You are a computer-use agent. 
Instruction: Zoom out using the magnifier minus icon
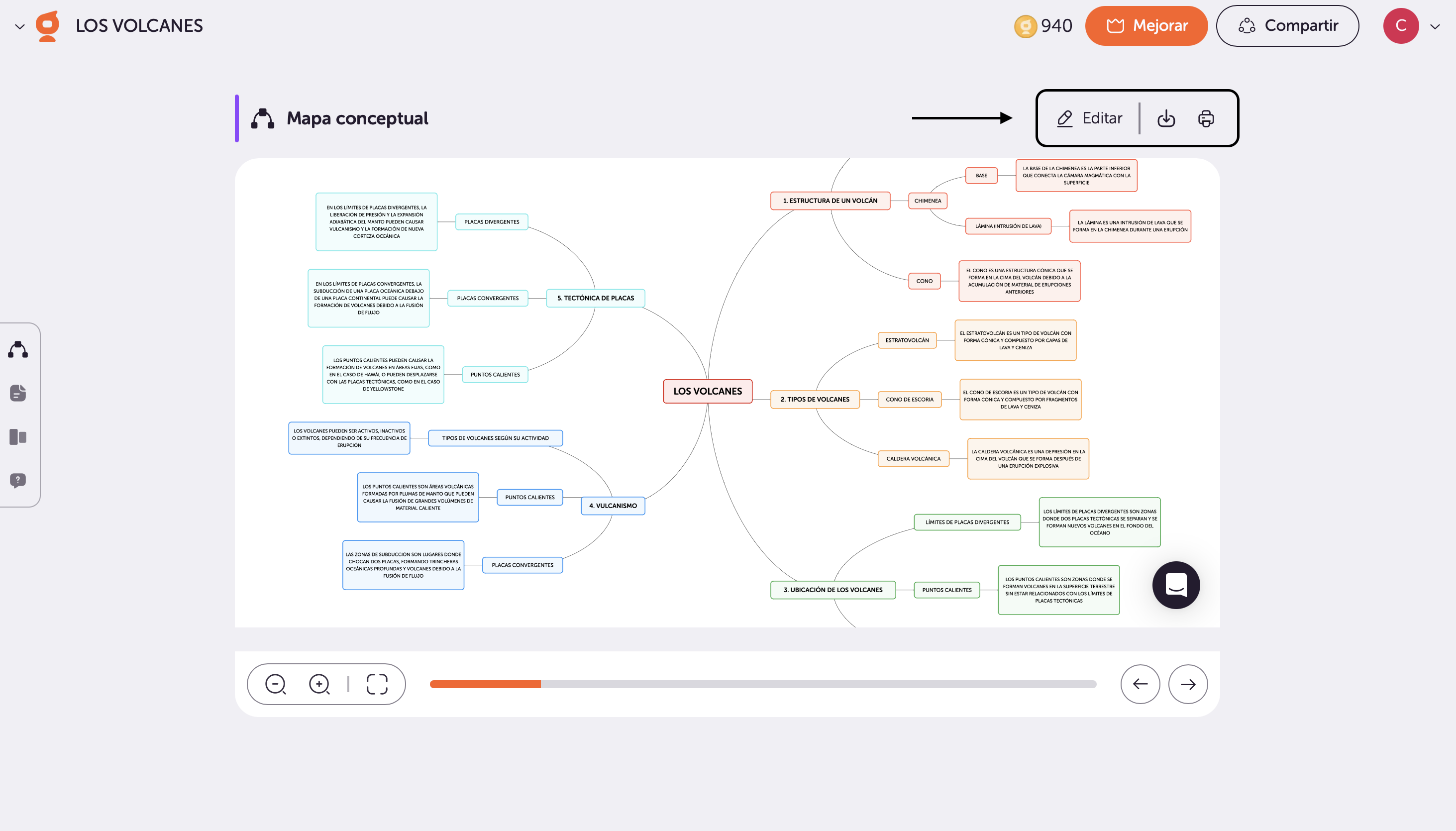pyautogui.click(x=276, y=684)
